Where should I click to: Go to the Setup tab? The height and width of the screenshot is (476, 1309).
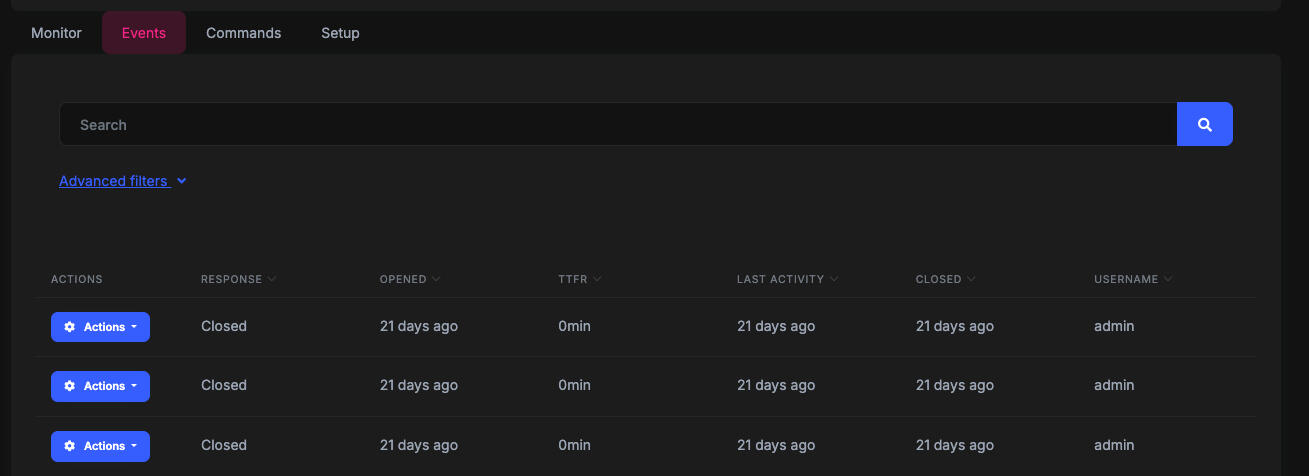click(340, 33)
